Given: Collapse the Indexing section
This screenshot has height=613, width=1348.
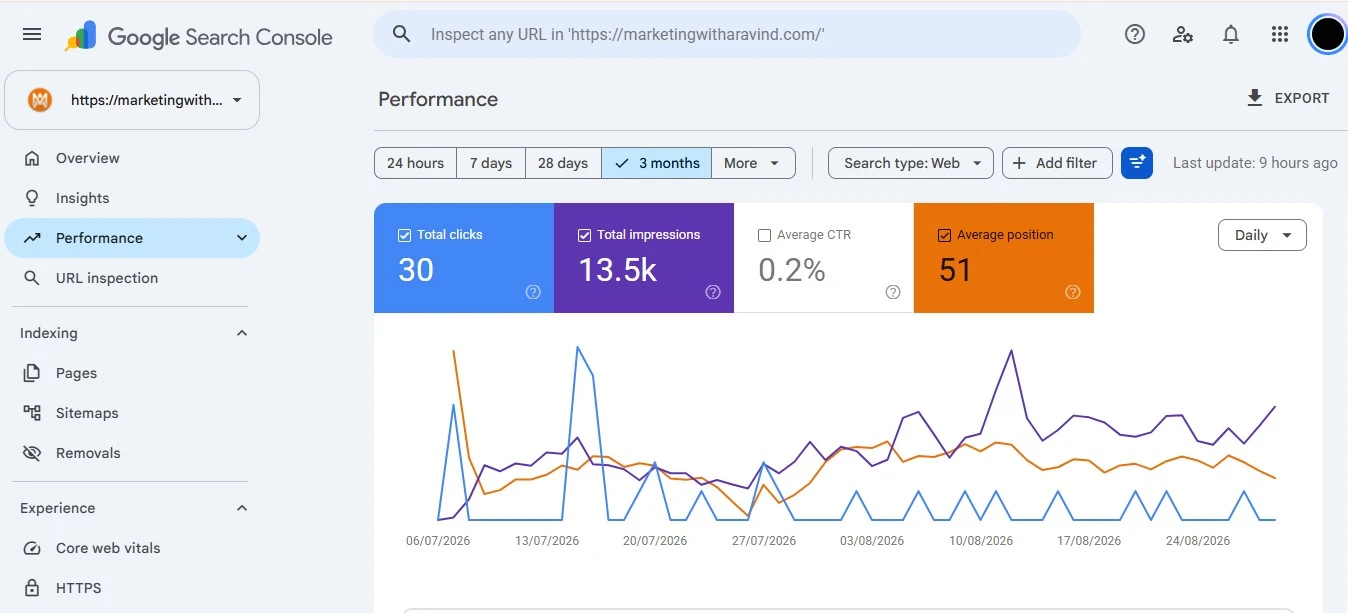Looking at the screenshot, I should coord(241,333).
